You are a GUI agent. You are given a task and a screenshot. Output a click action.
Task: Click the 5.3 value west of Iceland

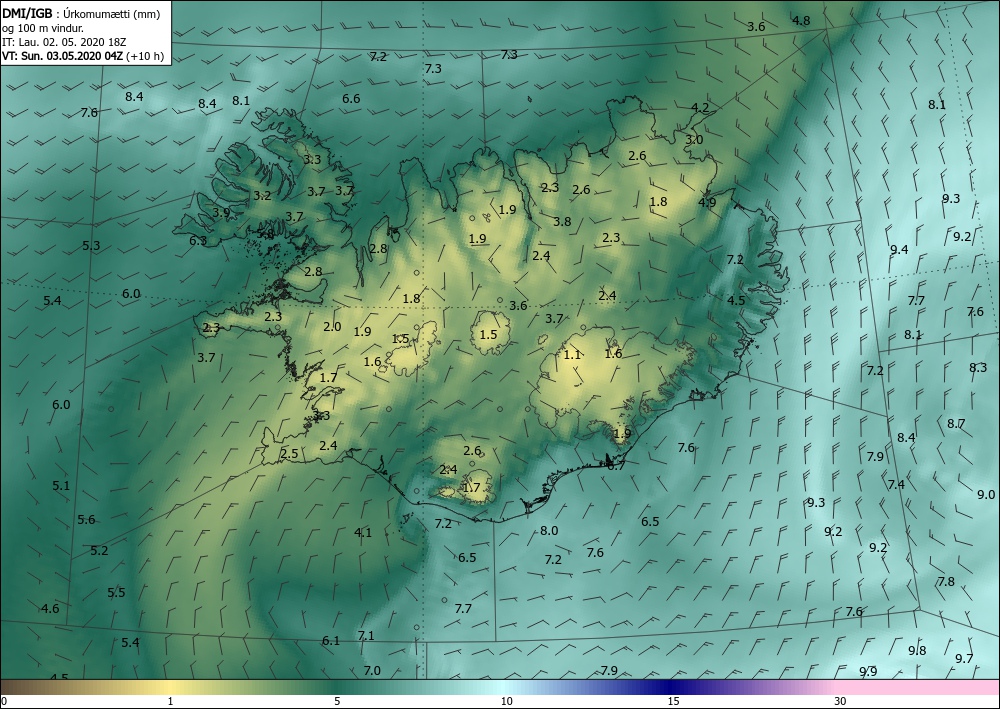coord(91,245)
